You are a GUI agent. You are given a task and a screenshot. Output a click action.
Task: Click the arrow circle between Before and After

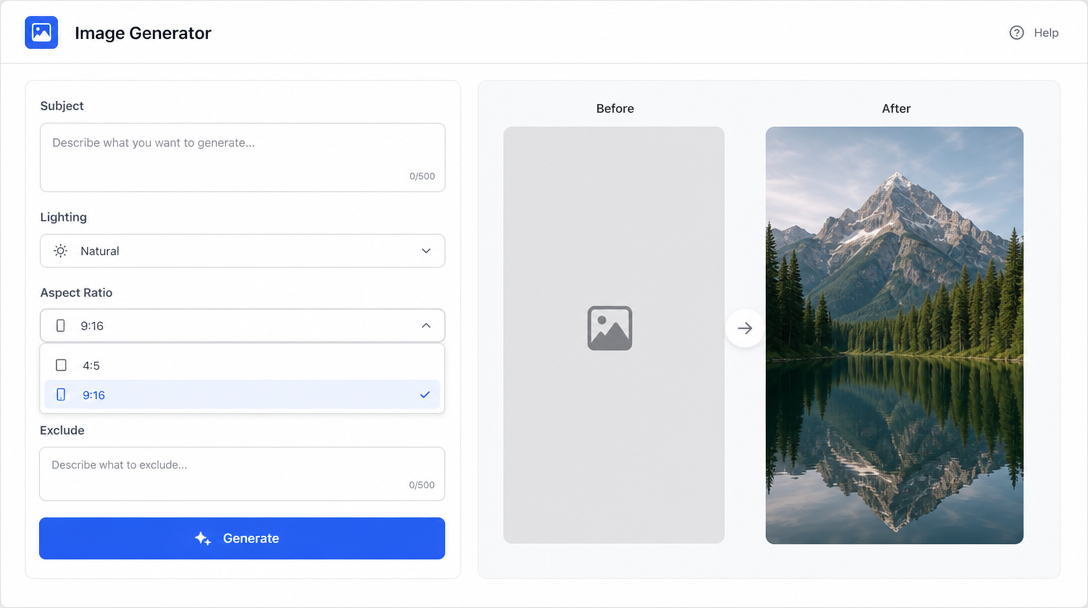tap(745, 328)
